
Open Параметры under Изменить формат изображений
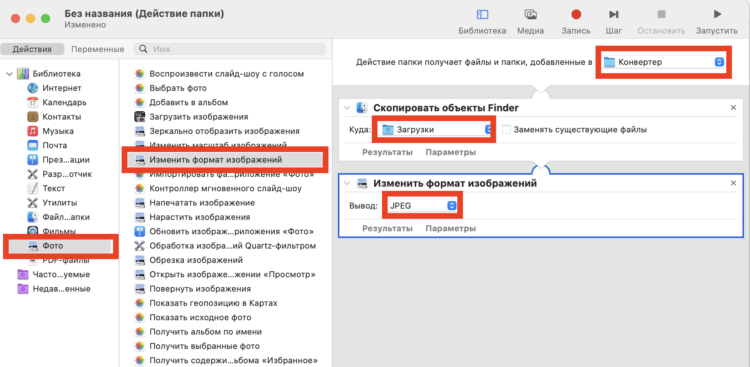[x=451, y=228]
